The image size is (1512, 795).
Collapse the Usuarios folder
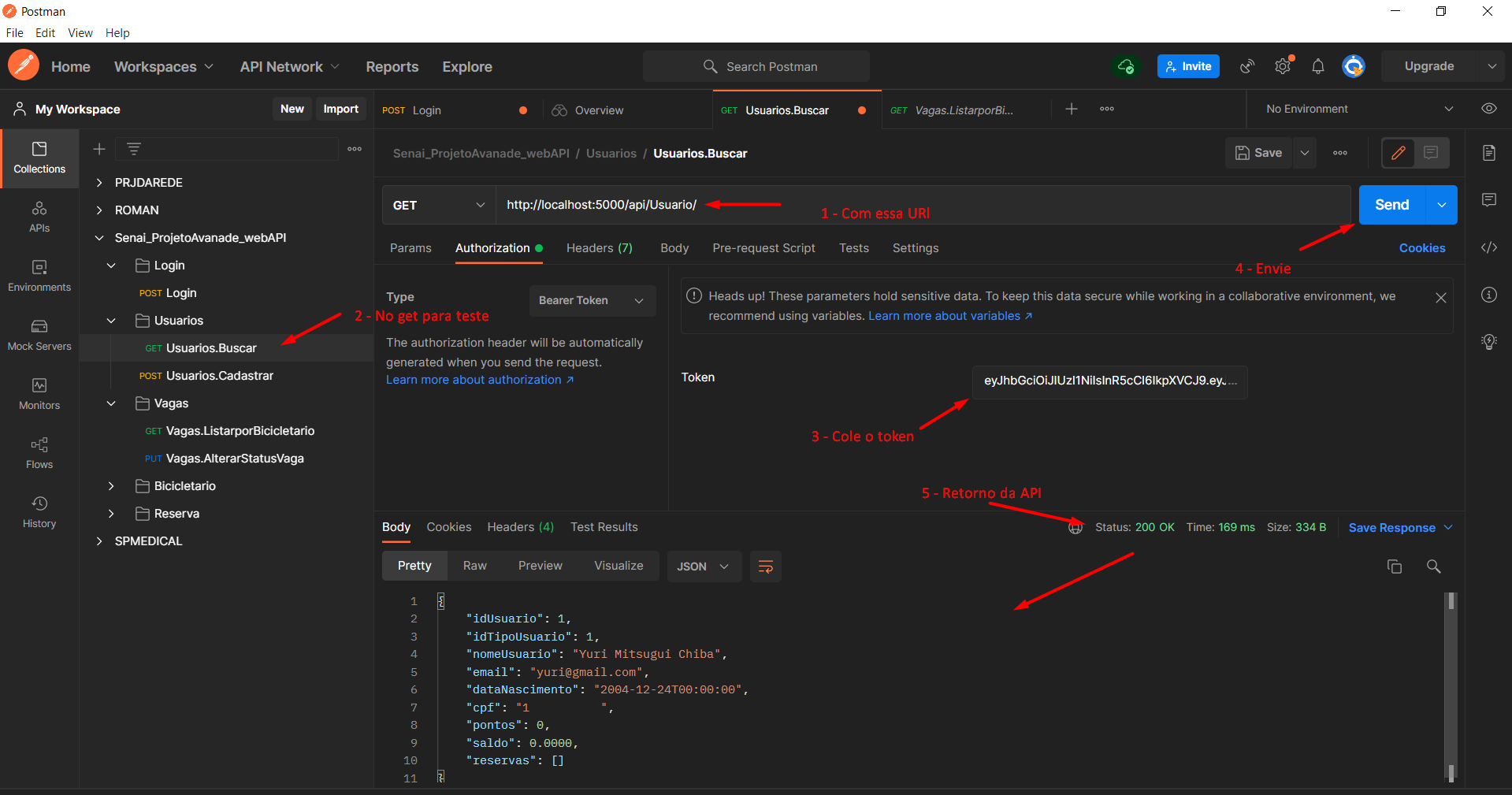click(110, 321)
